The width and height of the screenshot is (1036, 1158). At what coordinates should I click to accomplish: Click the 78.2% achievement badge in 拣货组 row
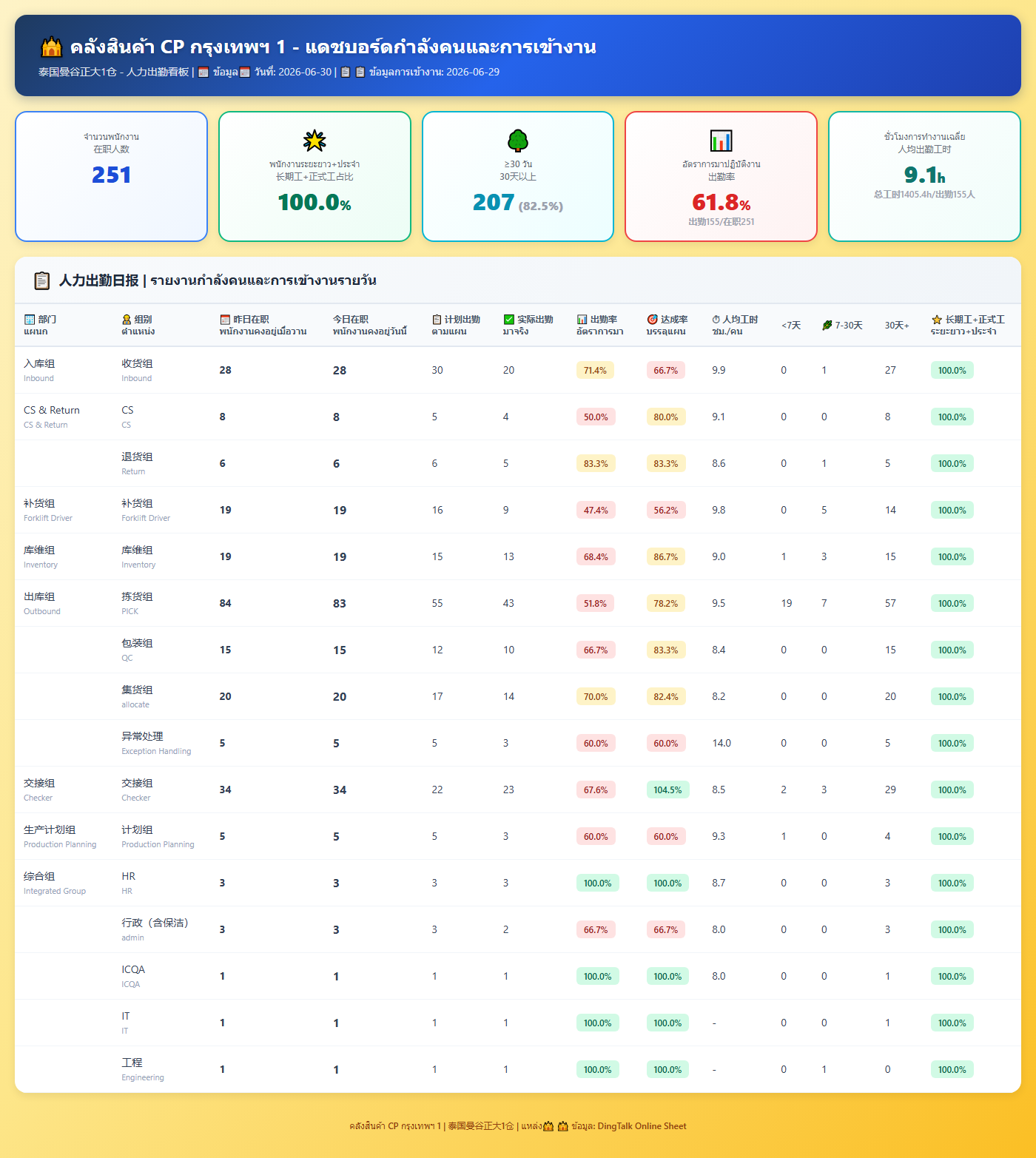point(666,603)
